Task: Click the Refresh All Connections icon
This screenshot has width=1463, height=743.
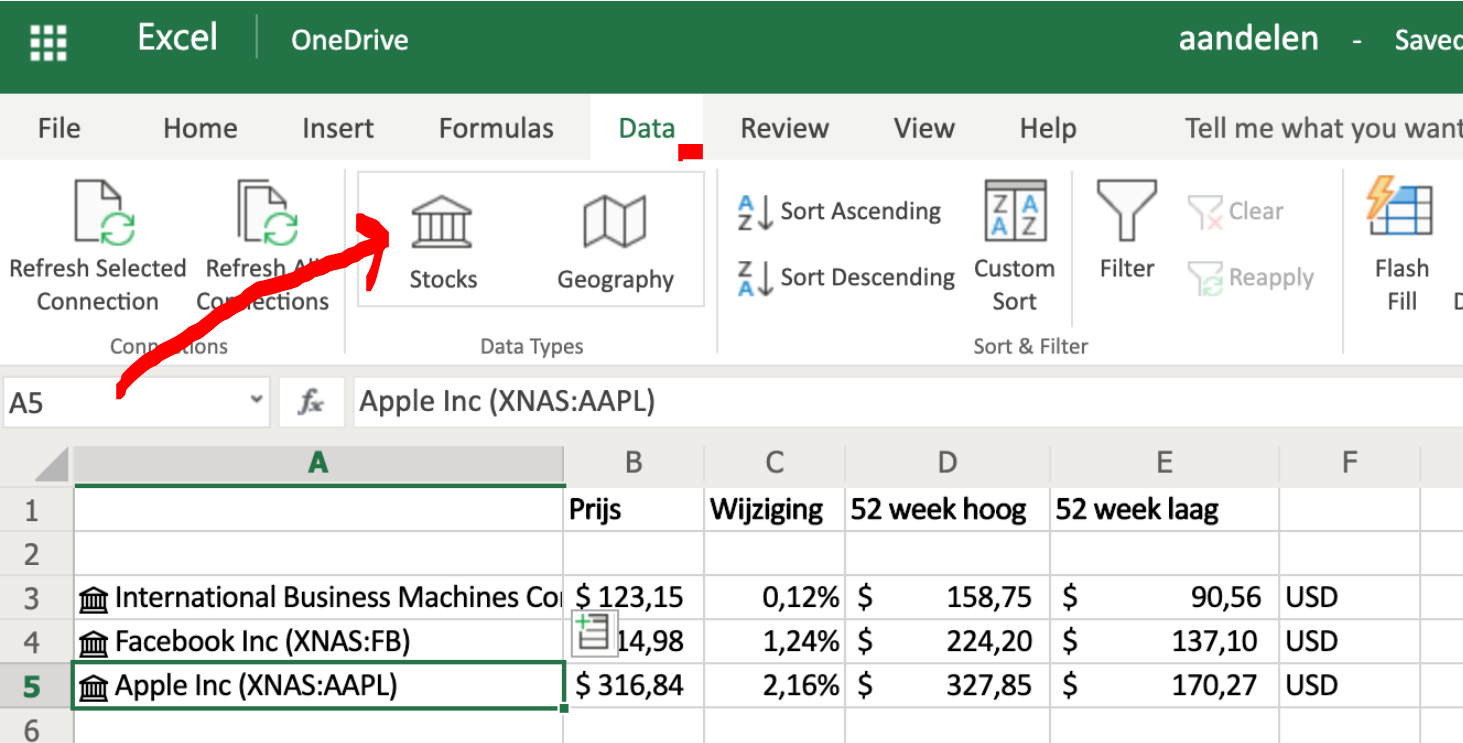Action: click(x=267, y=213)
